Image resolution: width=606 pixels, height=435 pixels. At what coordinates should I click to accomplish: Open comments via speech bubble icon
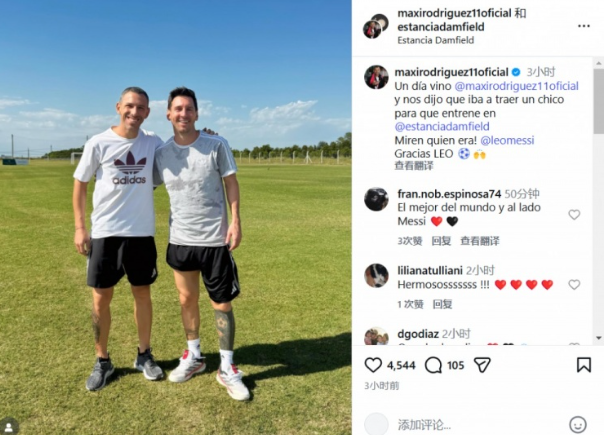coord(433,365)
